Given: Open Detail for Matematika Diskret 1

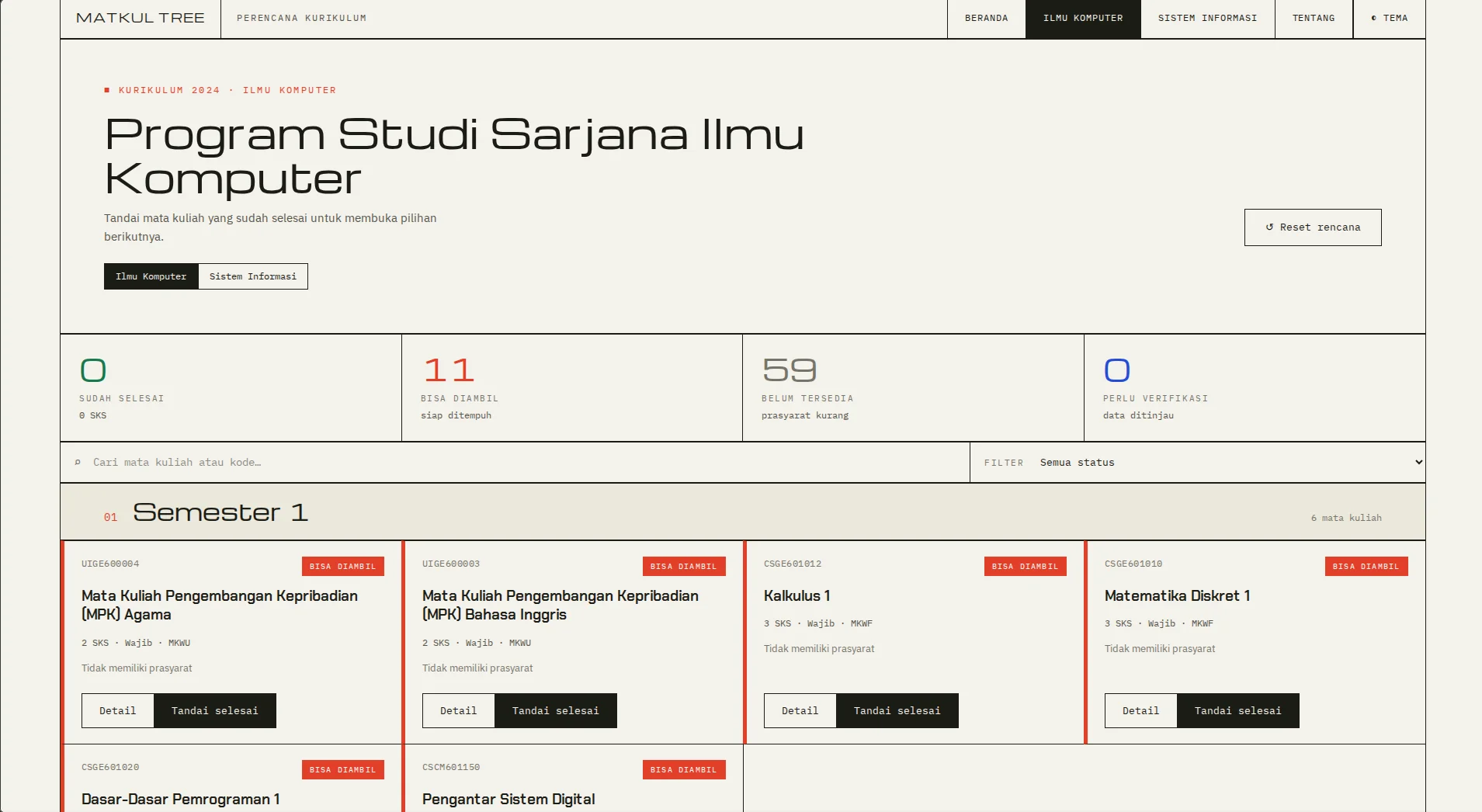Looking at the screenshot, I should (1140, 711).
